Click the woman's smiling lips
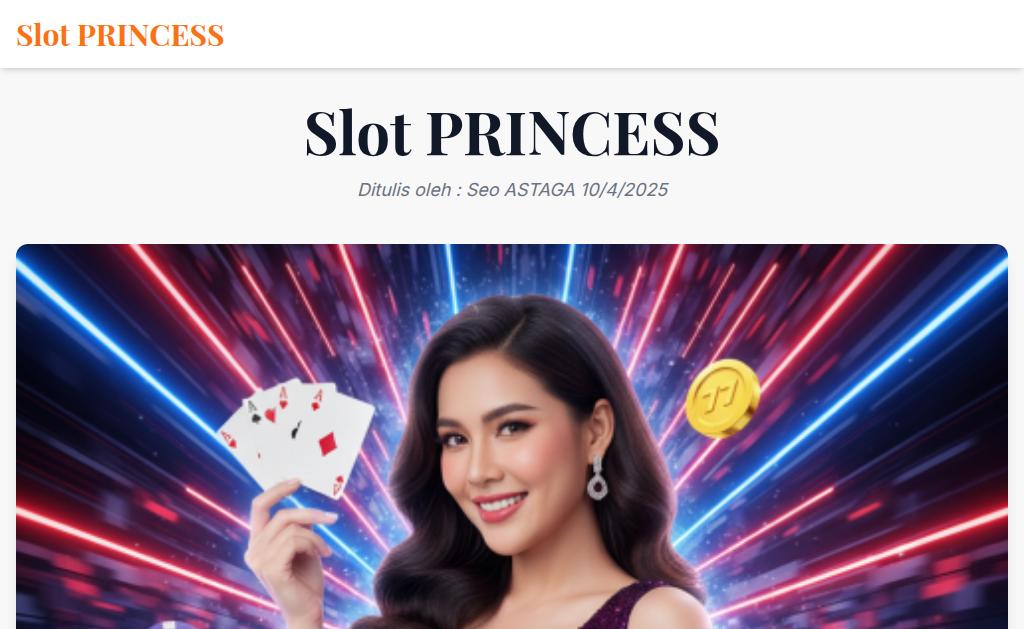 tap(500, 506)
